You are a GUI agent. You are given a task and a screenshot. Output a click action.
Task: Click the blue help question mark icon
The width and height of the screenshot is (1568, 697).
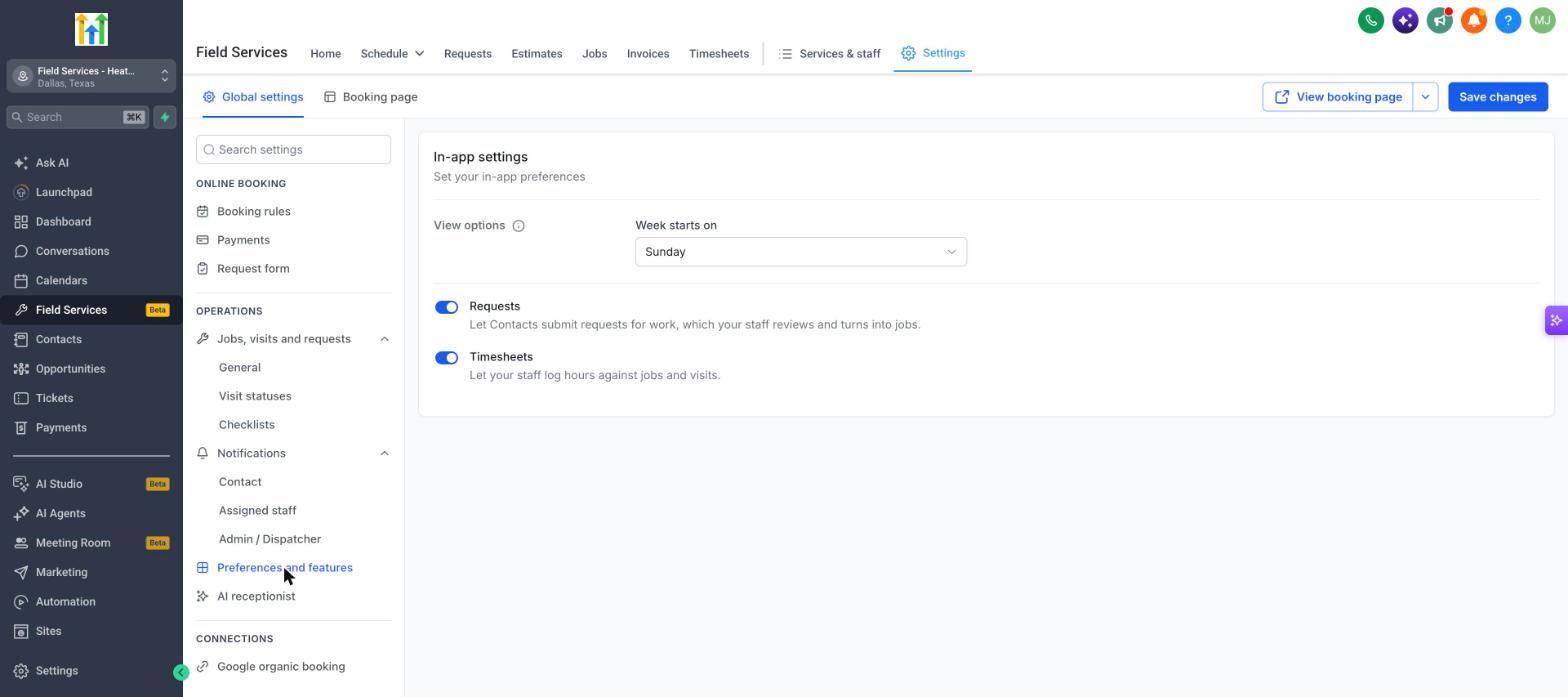click(x=1508, y=20)
